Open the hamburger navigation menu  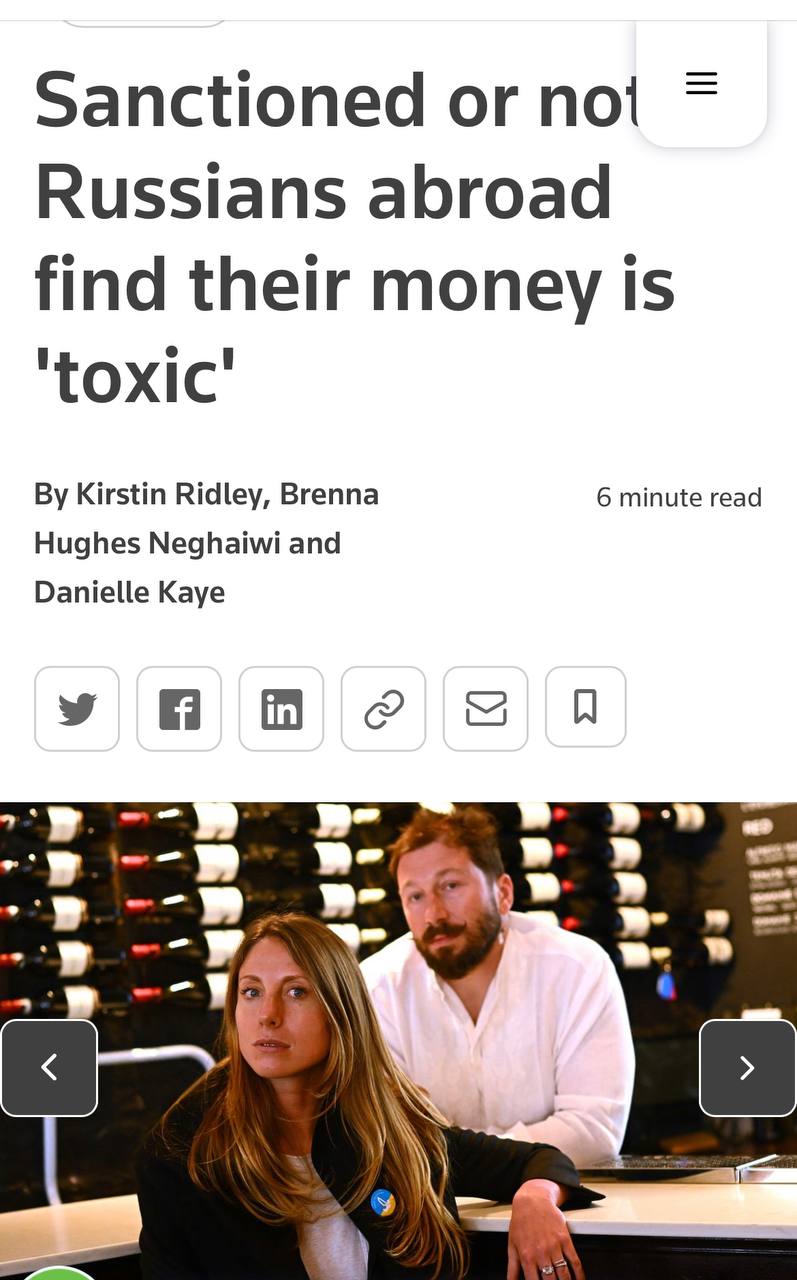[701, 83]
